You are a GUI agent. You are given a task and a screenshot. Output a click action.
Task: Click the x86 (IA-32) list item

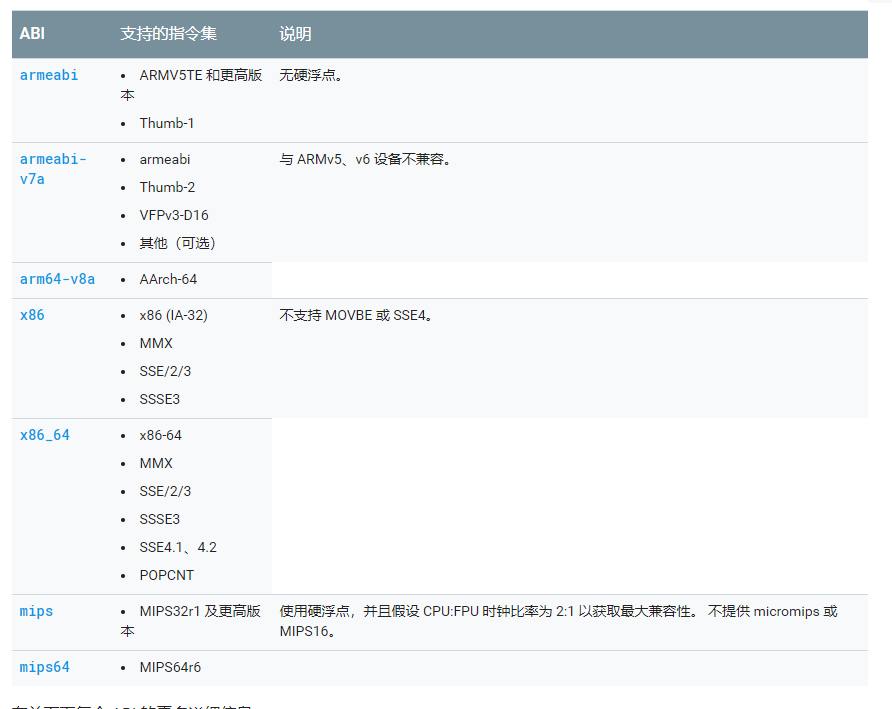pos(174,315)
